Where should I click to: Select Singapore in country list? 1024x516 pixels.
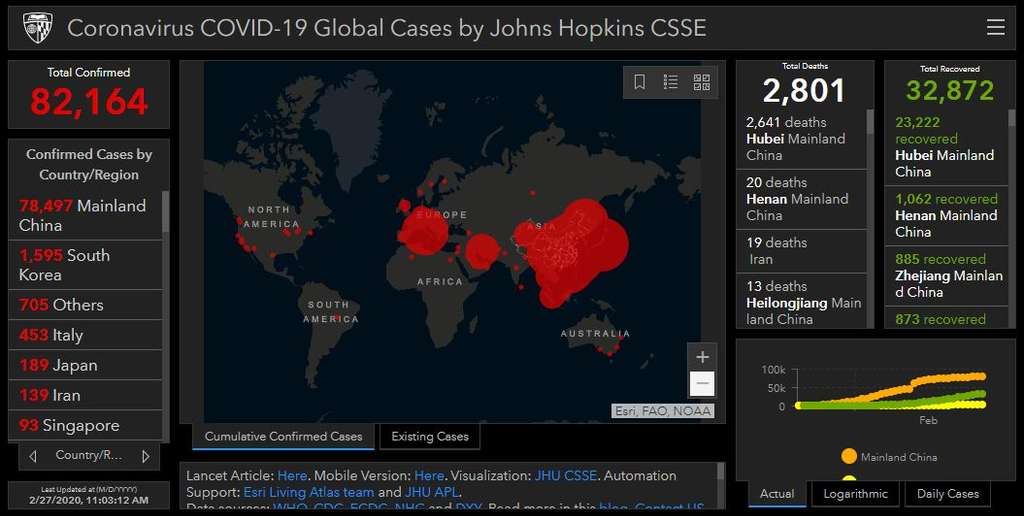click(85, 425)
